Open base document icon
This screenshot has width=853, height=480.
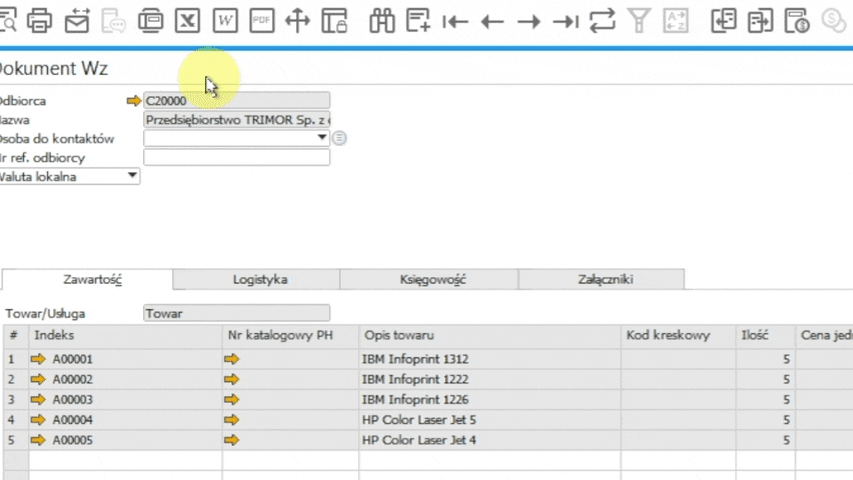[x=724, y=21]
